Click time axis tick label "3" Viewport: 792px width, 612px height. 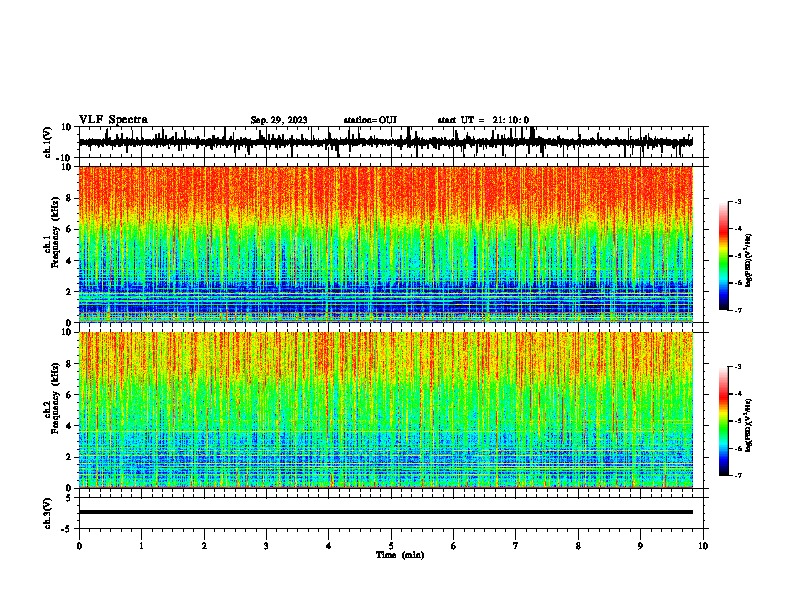tap(266, 546)
